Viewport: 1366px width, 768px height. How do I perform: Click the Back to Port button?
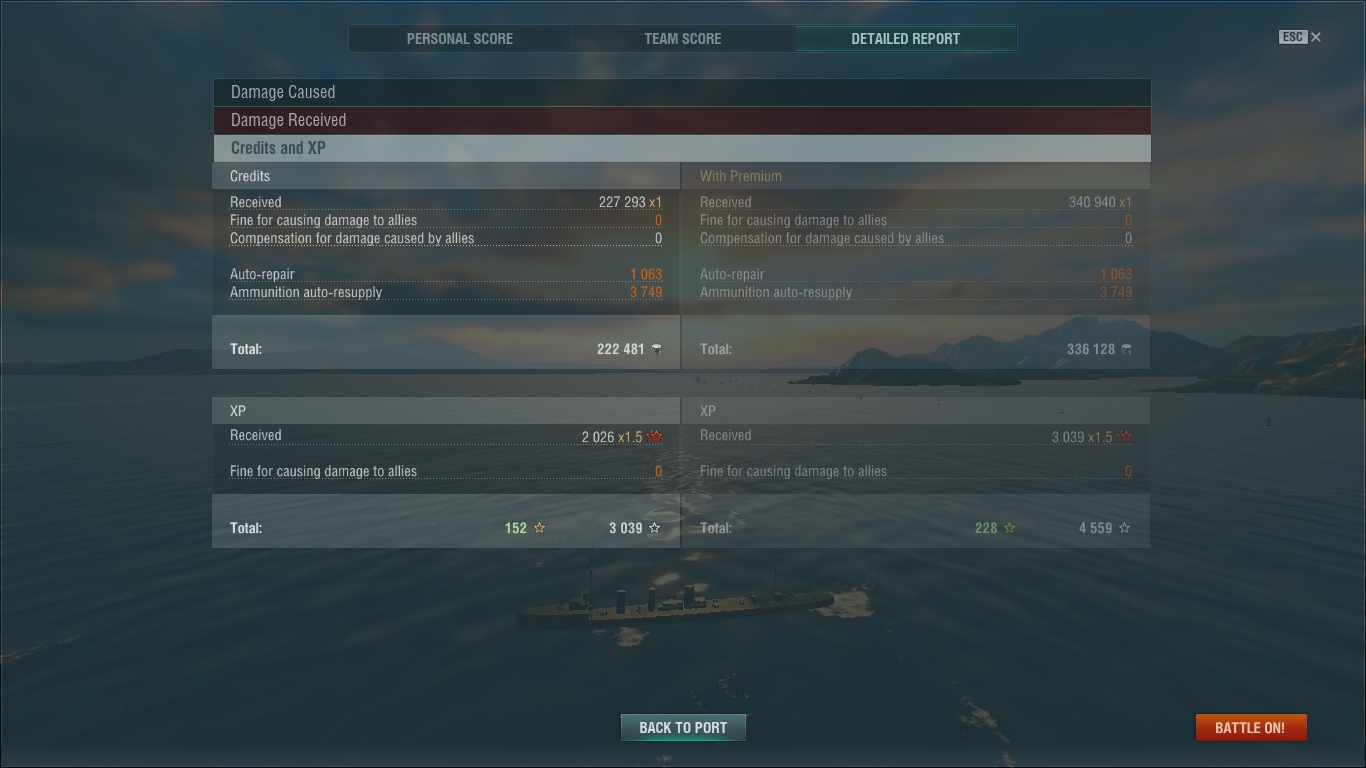pyautogui.click(x=683, y=727)
